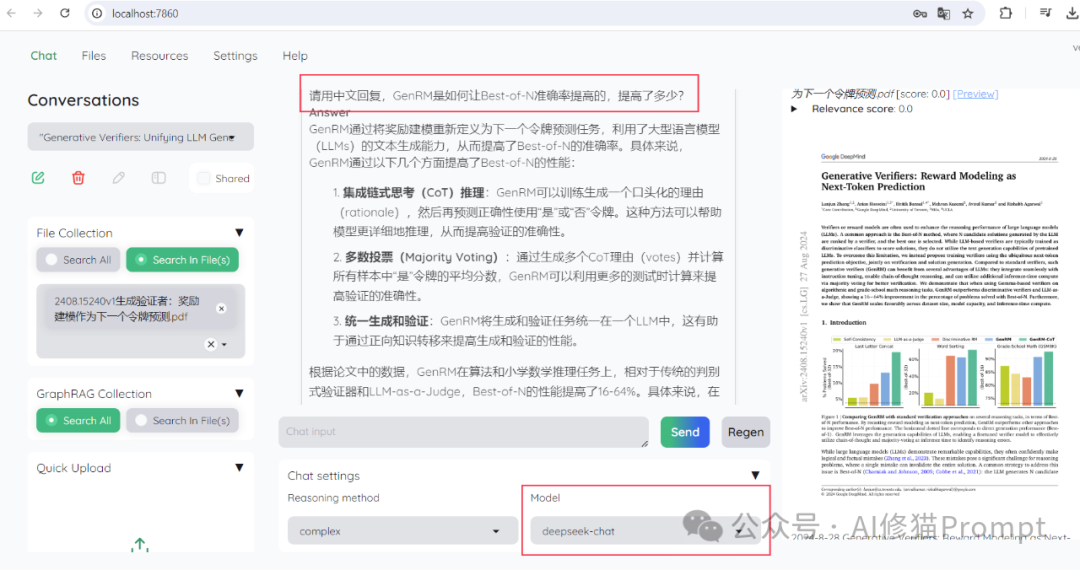The height and width of the screenshot is (570, 1080).
Task: Click the green Send button
Action: pyautogui.click(x=685, y=432)
